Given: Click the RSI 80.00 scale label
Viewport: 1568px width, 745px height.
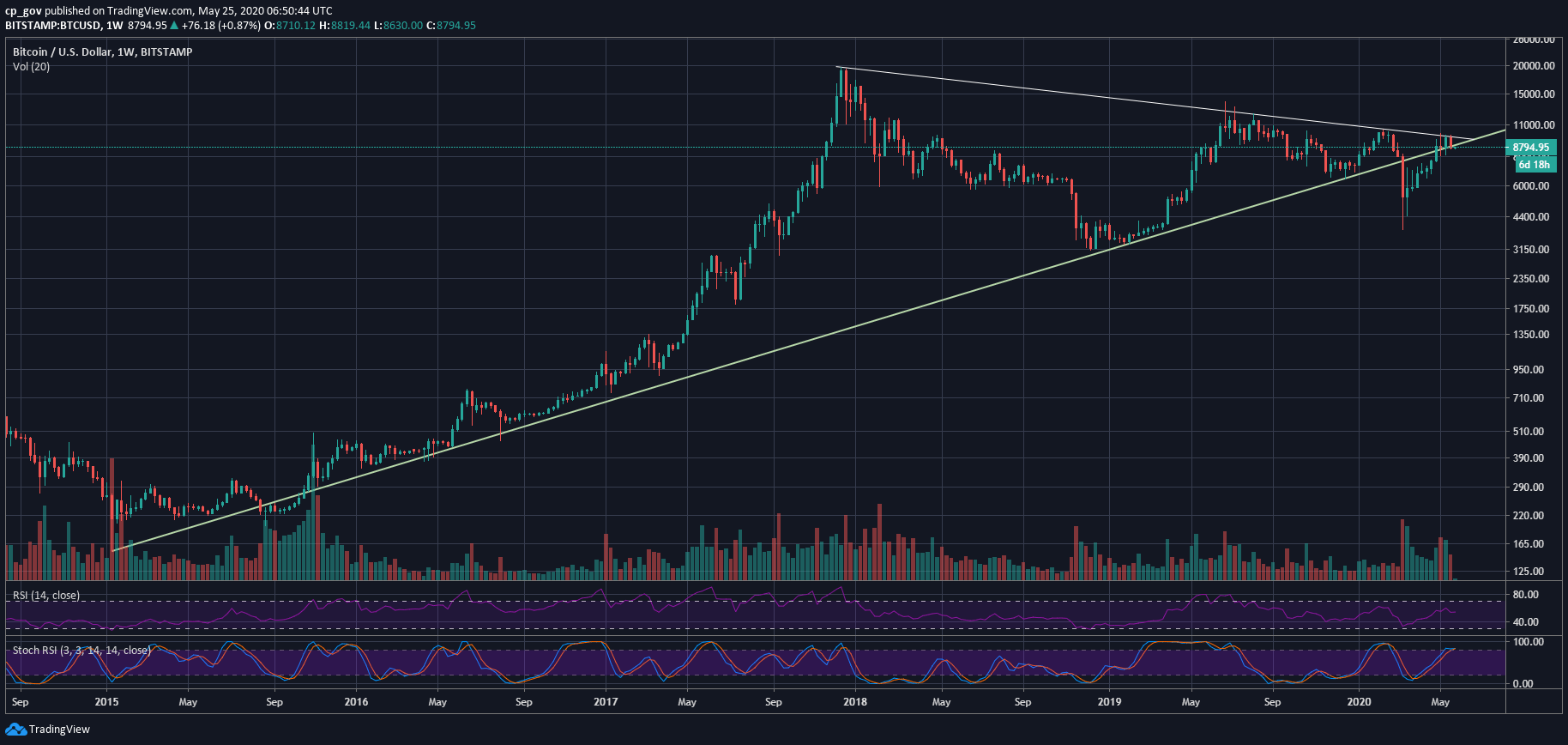Looking at the screenshot, I should click(1526, 595).
